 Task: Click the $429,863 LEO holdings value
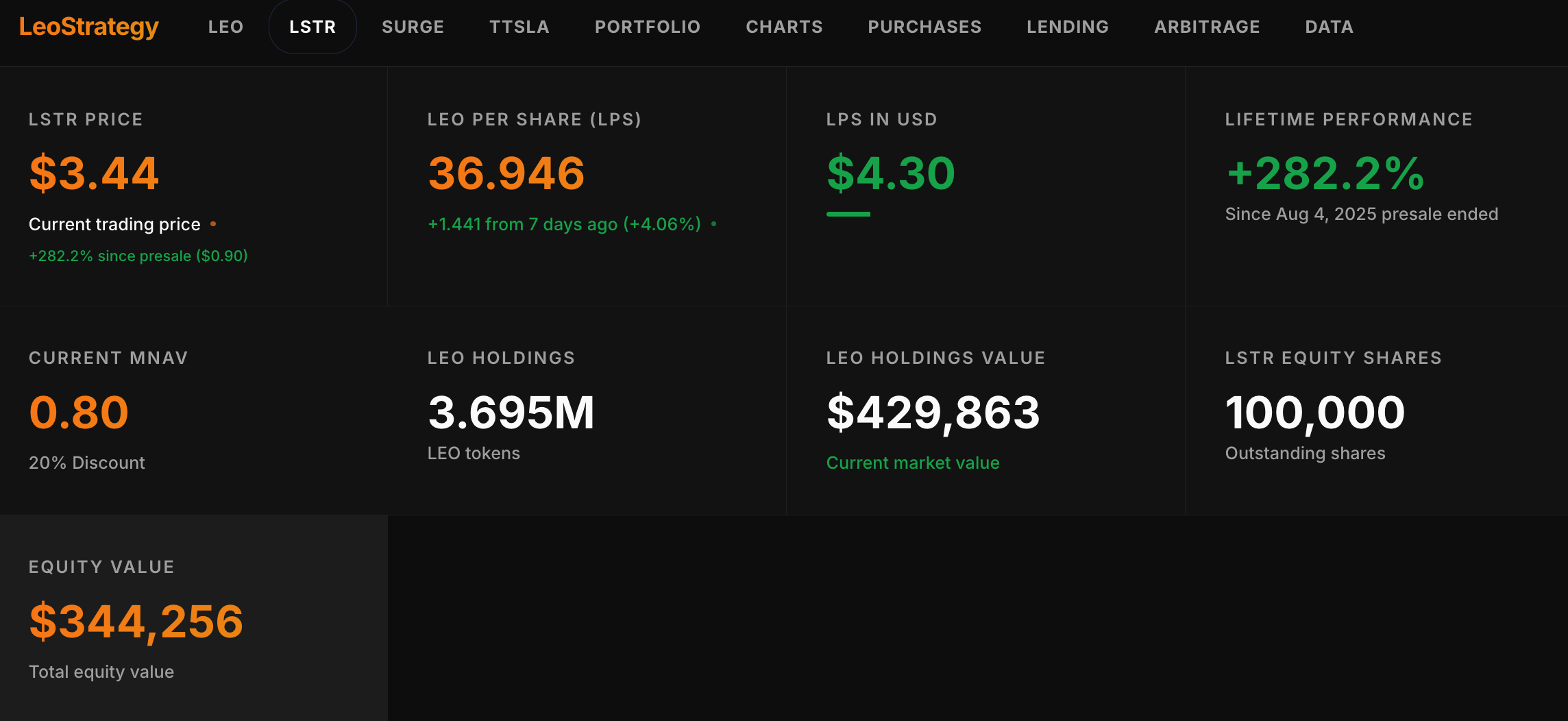coord(933,413)
